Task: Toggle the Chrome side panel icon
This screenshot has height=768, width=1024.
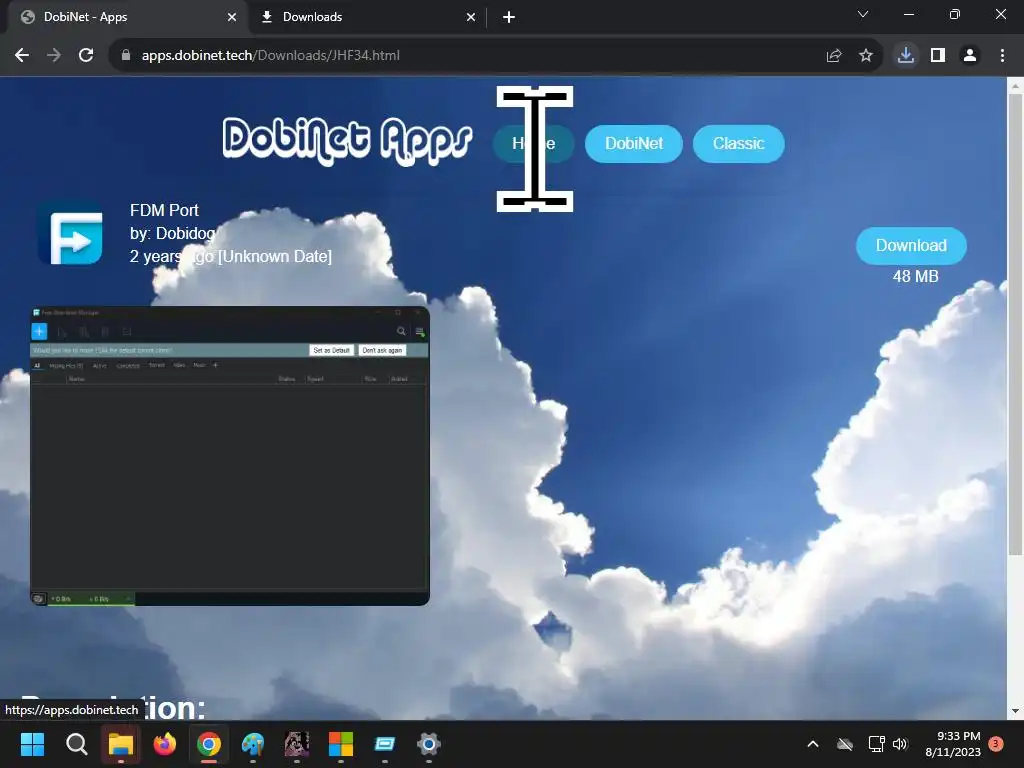Action: 938,56
